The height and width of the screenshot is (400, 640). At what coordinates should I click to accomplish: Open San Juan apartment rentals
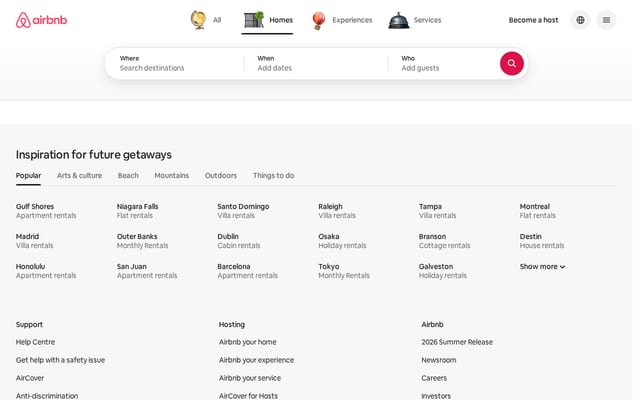[147, 271]
